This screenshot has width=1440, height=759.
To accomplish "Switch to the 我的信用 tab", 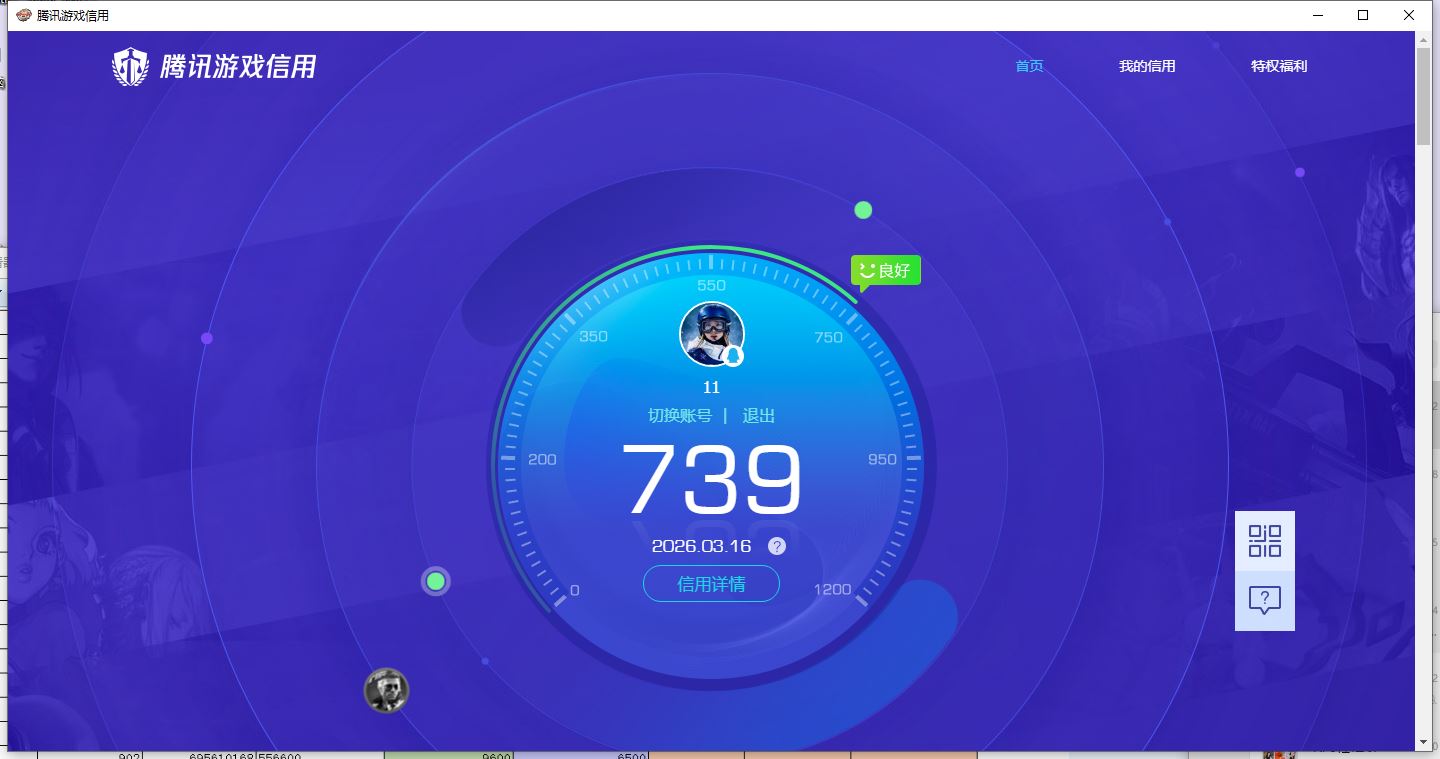I will point(1147,66).
